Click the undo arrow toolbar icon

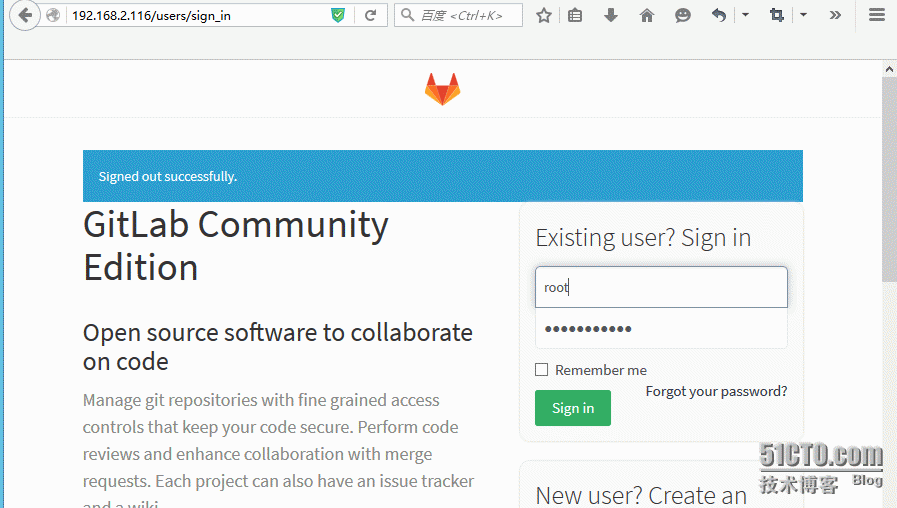point(719,15)
